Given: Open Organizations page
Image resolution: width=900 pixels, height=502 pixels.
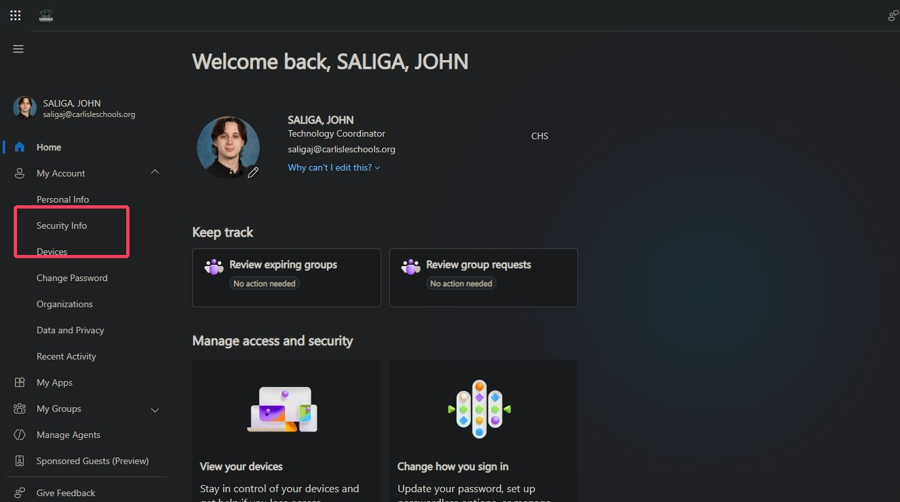Looking at the screenshot, I should pos(64,304).
